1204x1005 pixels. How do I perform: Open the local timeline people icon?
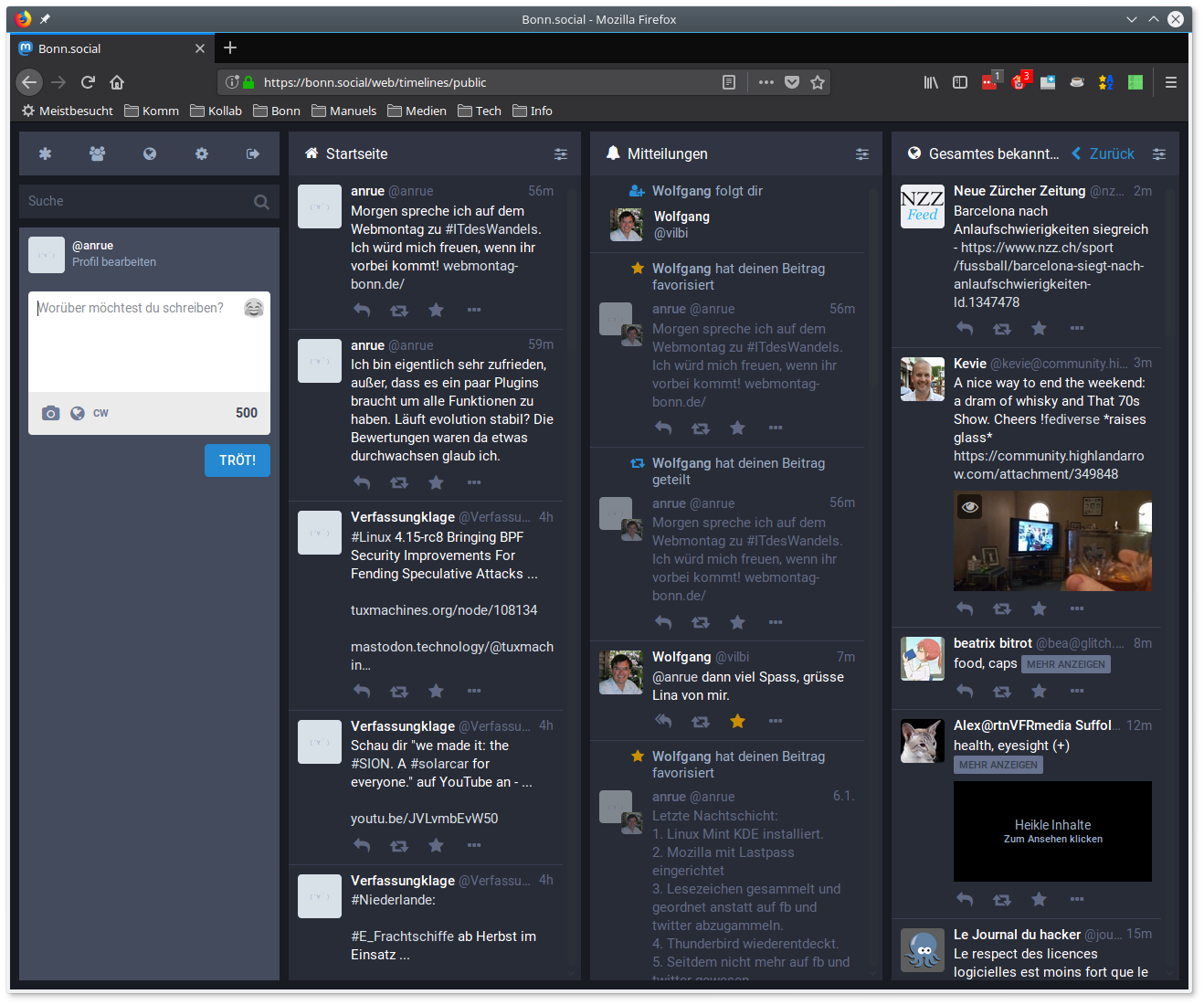coord(97,153)
